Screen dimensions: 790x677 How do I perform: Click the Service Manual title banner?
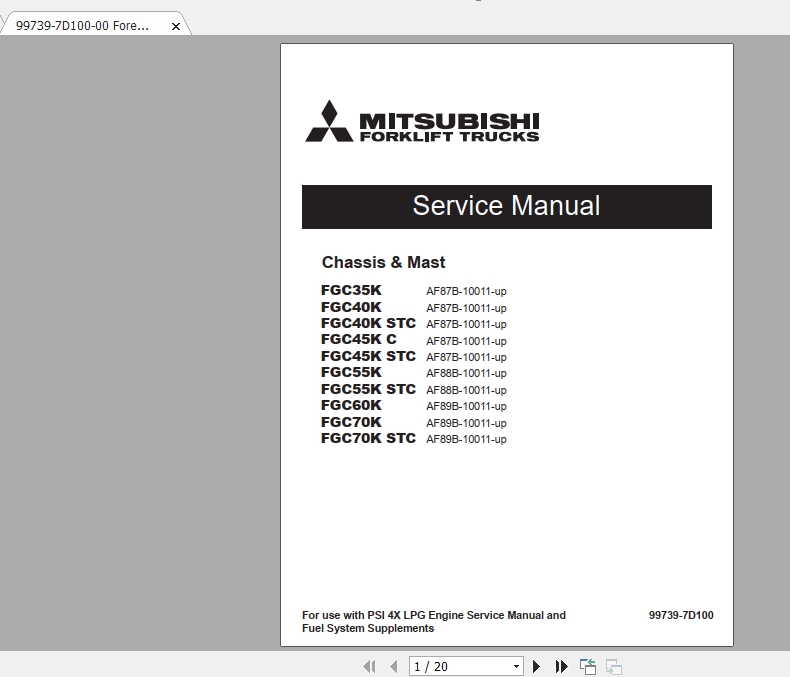pyautogui.click(x=507, y=207)
